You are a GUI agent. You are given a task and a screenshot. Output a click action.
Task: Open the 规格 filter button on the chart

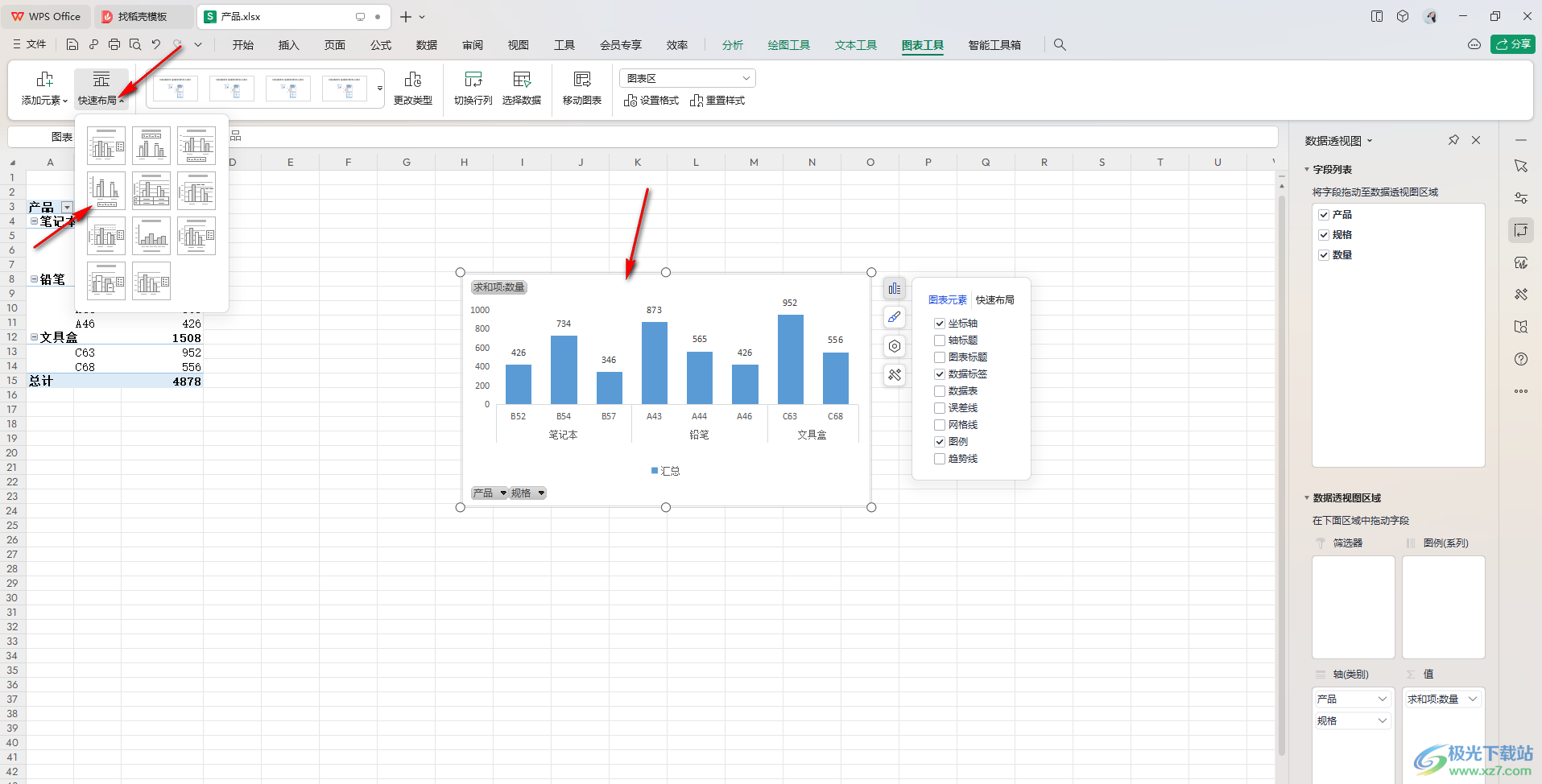point(527,493)
